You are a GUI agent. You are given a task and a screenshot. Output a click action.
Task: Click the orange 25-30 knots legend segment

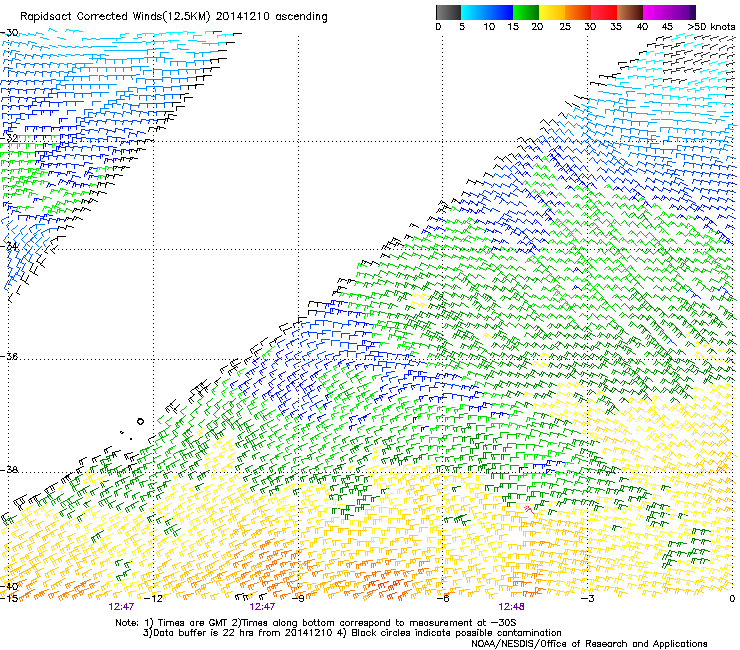578,12
